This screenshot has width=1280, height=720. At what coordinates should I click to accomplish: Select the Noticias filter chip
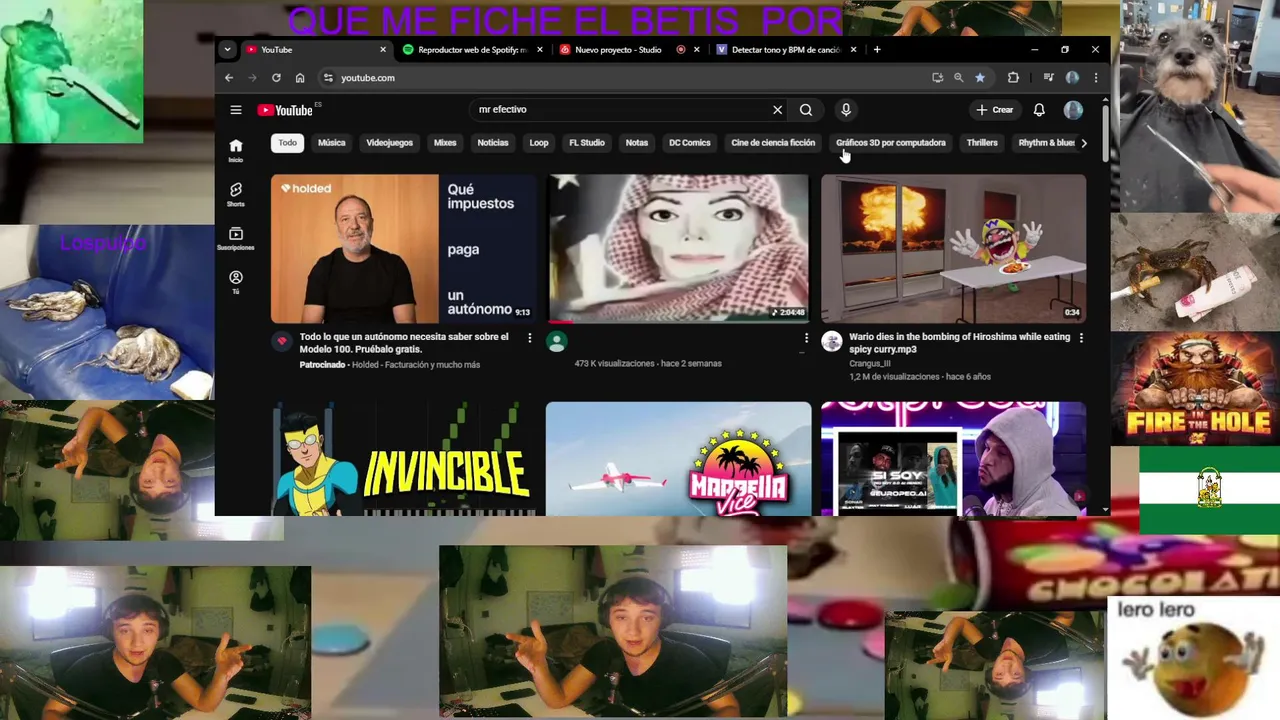pos(493,143)
